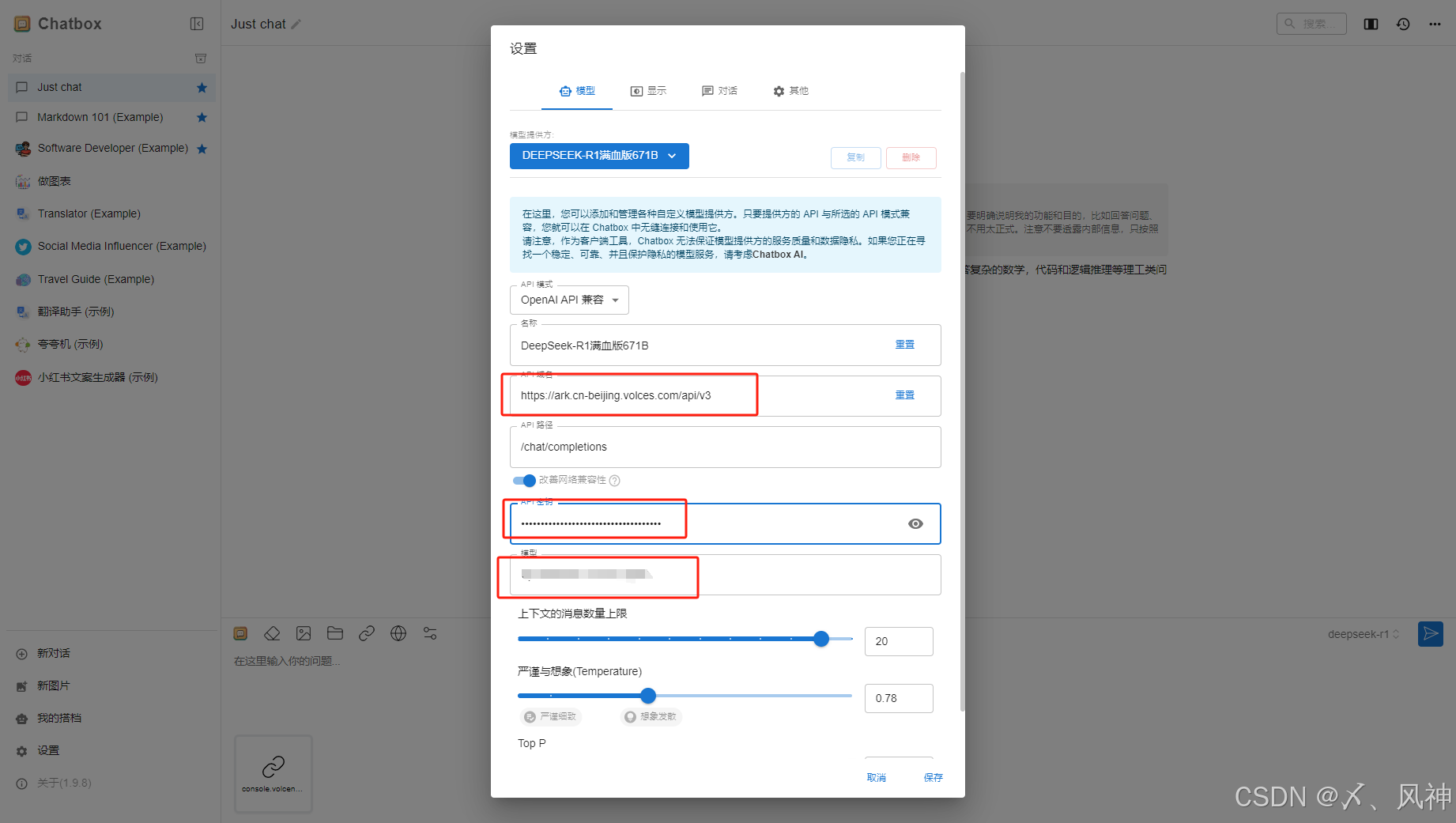Screen dimensions: 1456x823
Task: Send message with the paper plane button
Action: coord(1431,633)
